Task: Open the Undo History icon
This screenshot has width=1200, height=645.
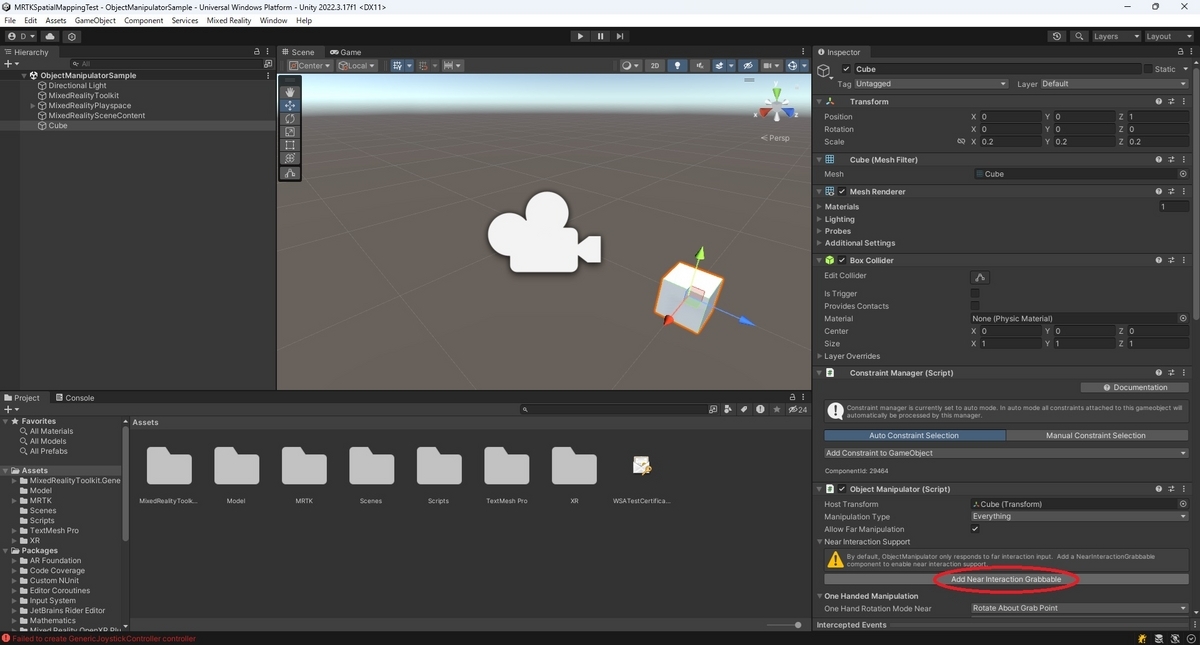Action: pyautogui.click(x=1057, y=36)
